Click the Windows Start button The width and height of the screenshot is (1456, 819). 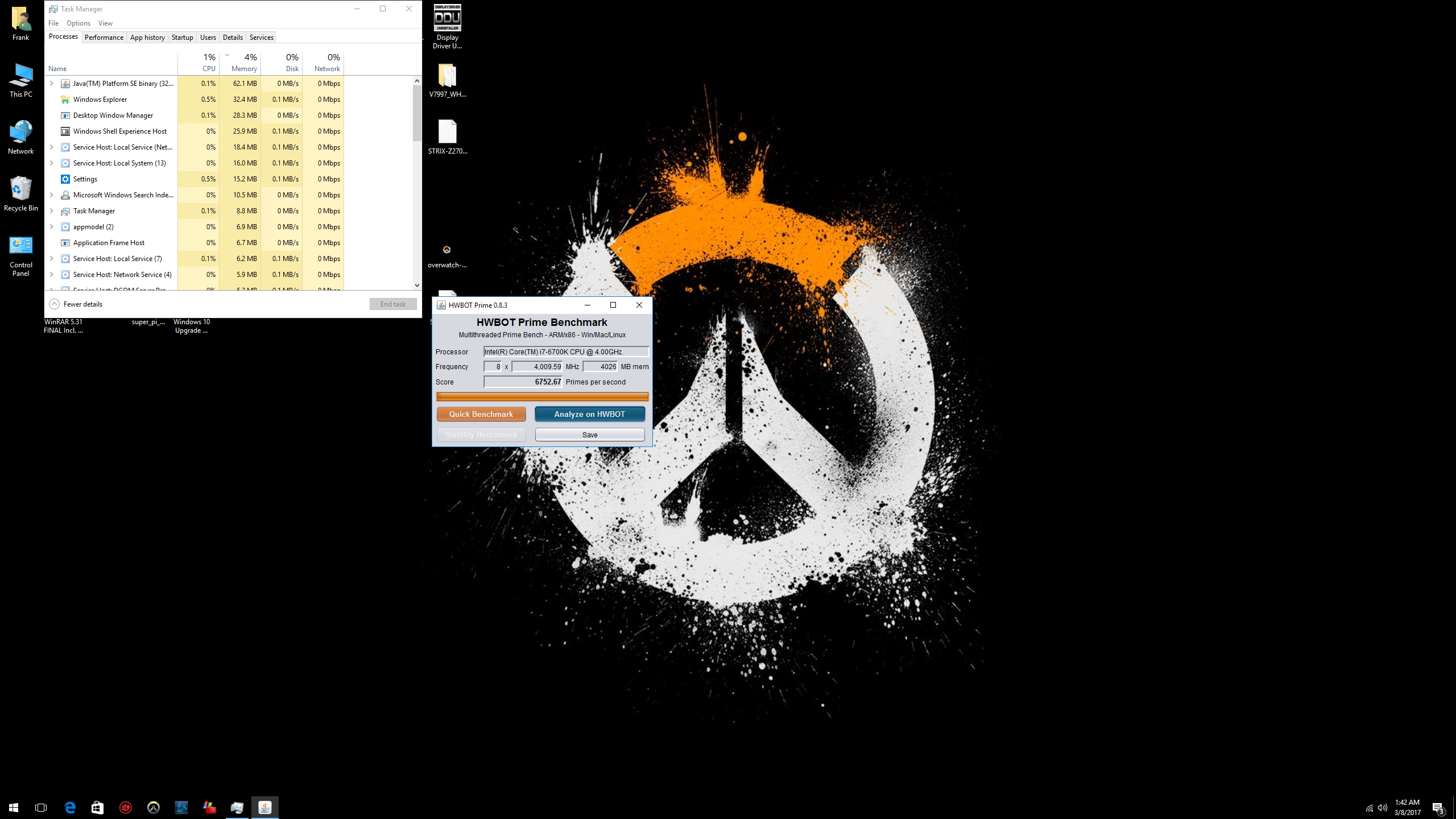14,808
